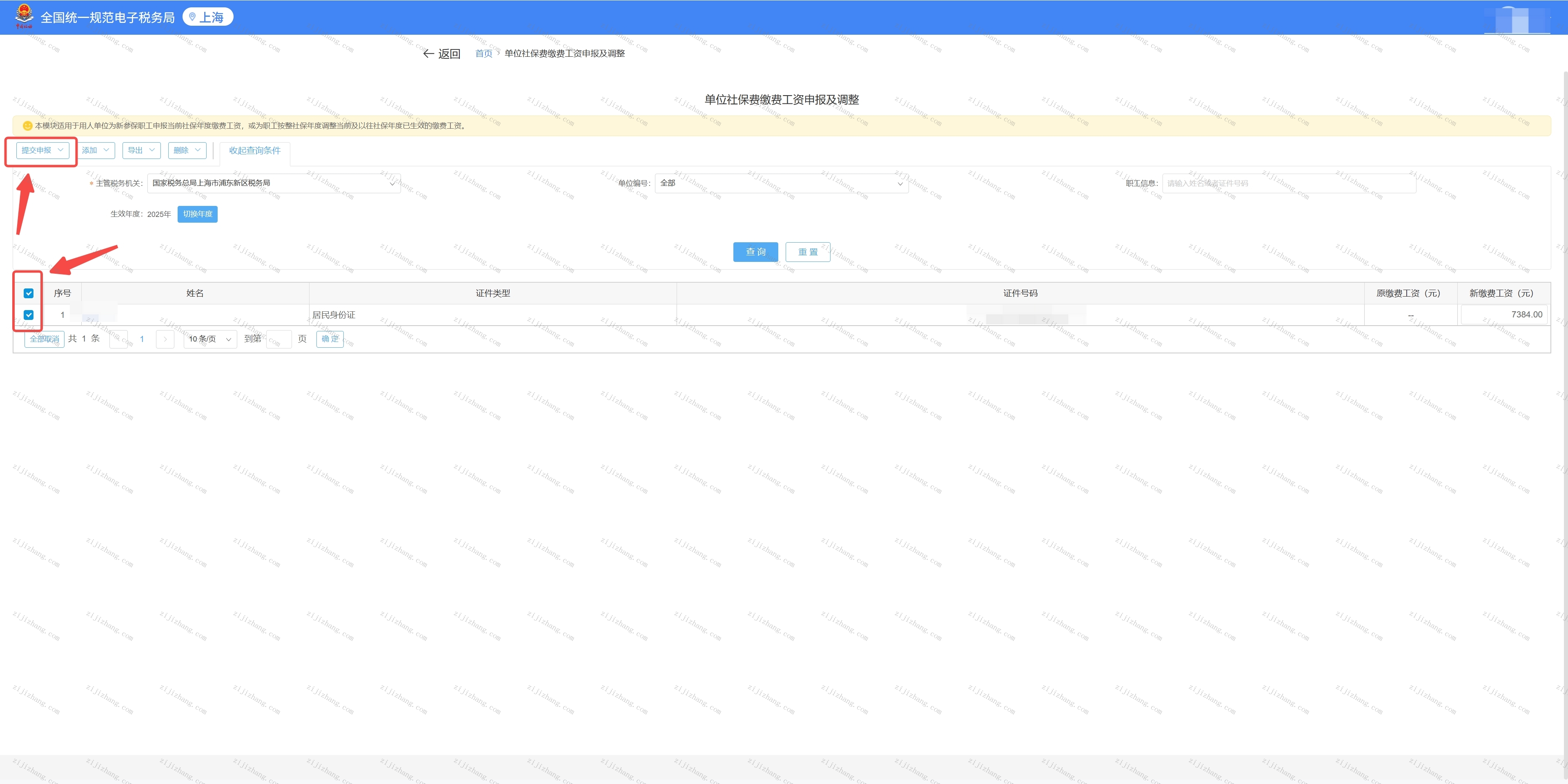
Task: Click the 查询 search button
Action: point(755,252)
